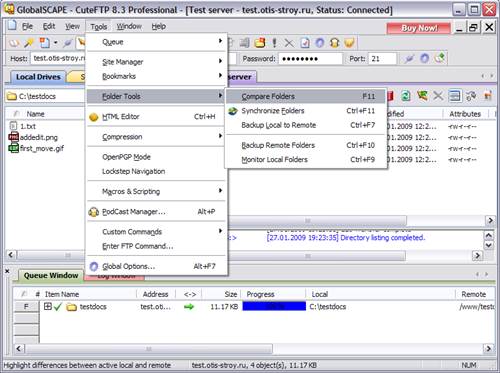Click the orange icon at remote toolbar end
Screen dimensions: 500x373
pyautogui.click(x=488, y=96)
